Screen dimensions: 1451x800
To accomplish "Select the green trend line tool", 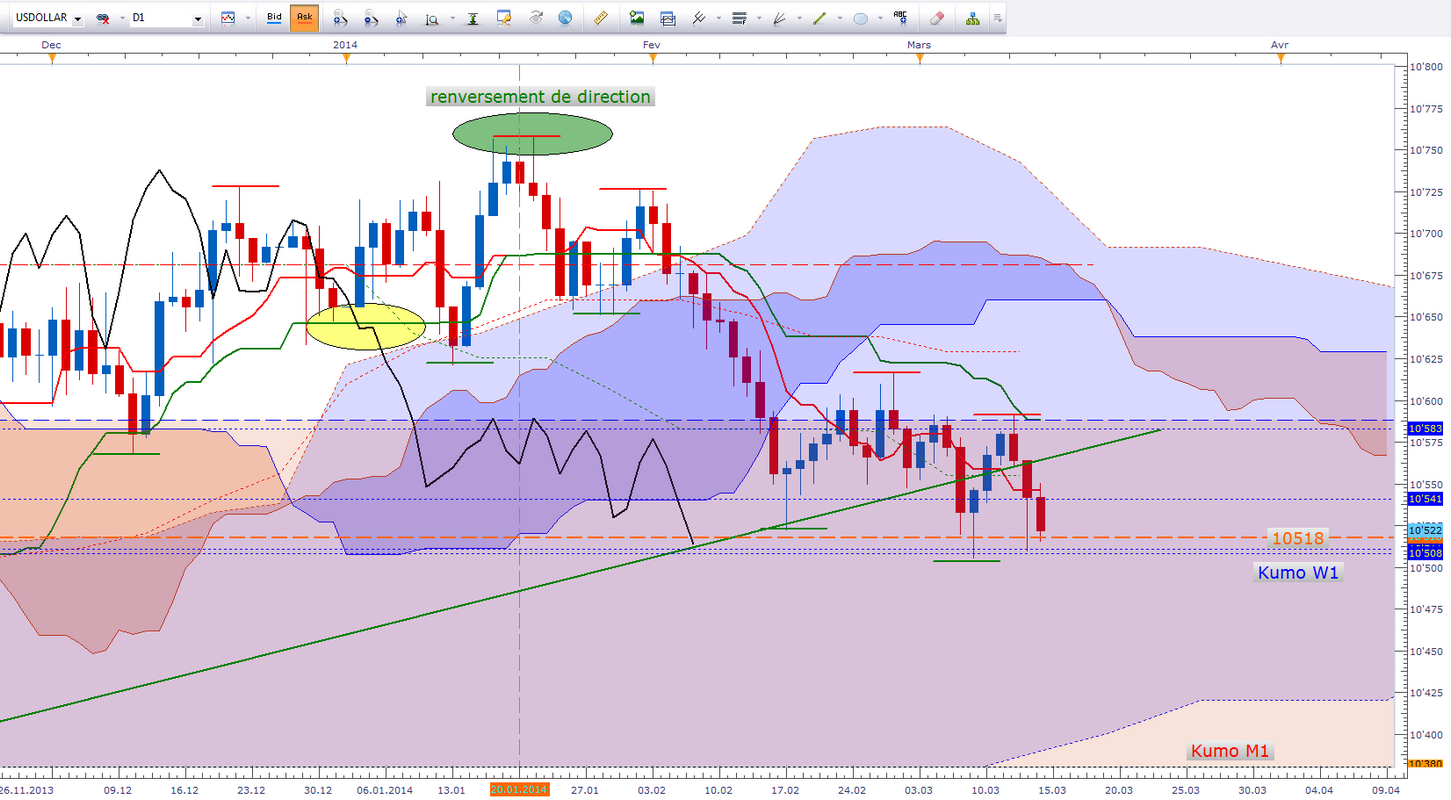I will click(x=819, y=18).
